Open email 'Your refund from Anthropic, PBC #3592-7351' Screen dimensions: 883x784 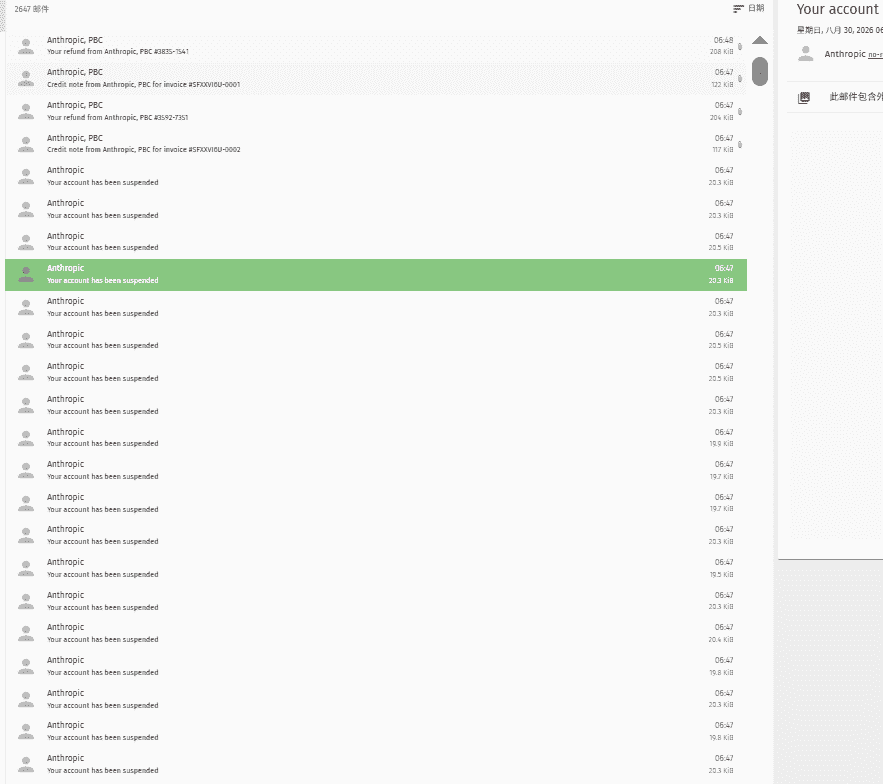pyautogui.click(x=376, y=111)
